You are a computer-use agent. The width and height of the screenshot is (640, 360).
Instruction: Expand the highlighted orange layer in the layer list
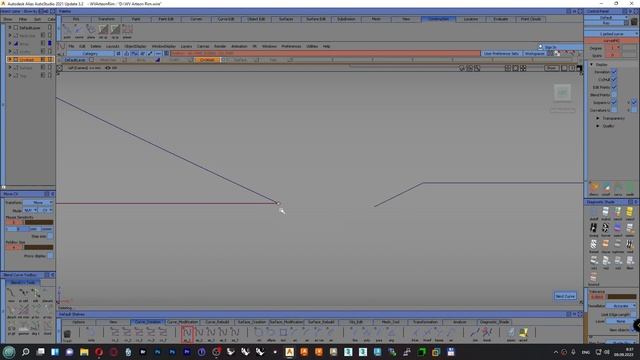10,60
